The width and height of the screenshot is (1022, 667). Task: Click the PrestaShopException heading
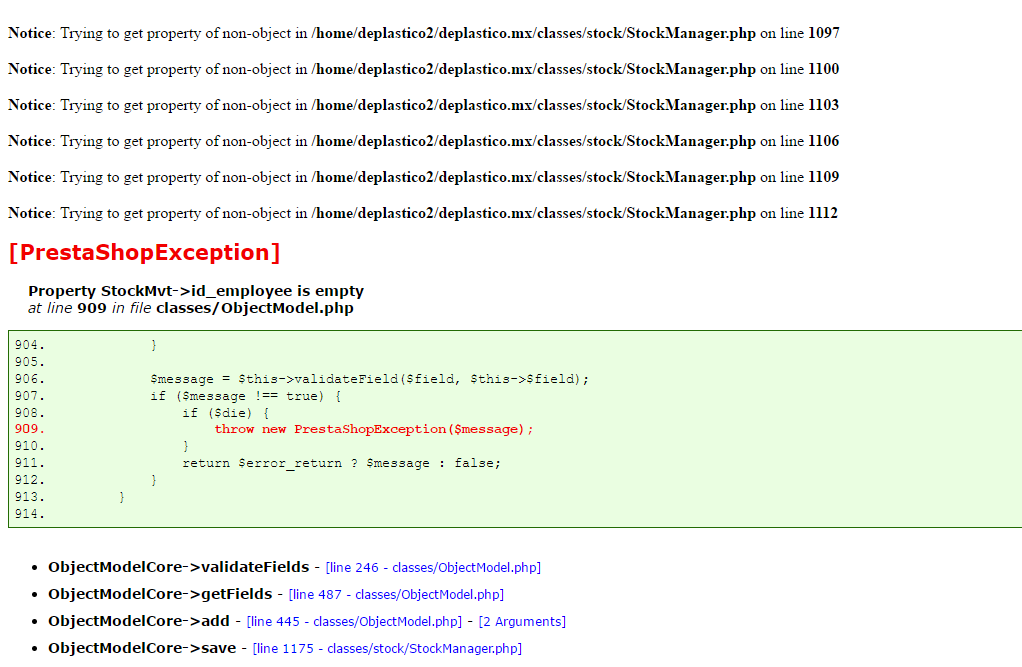145,252
